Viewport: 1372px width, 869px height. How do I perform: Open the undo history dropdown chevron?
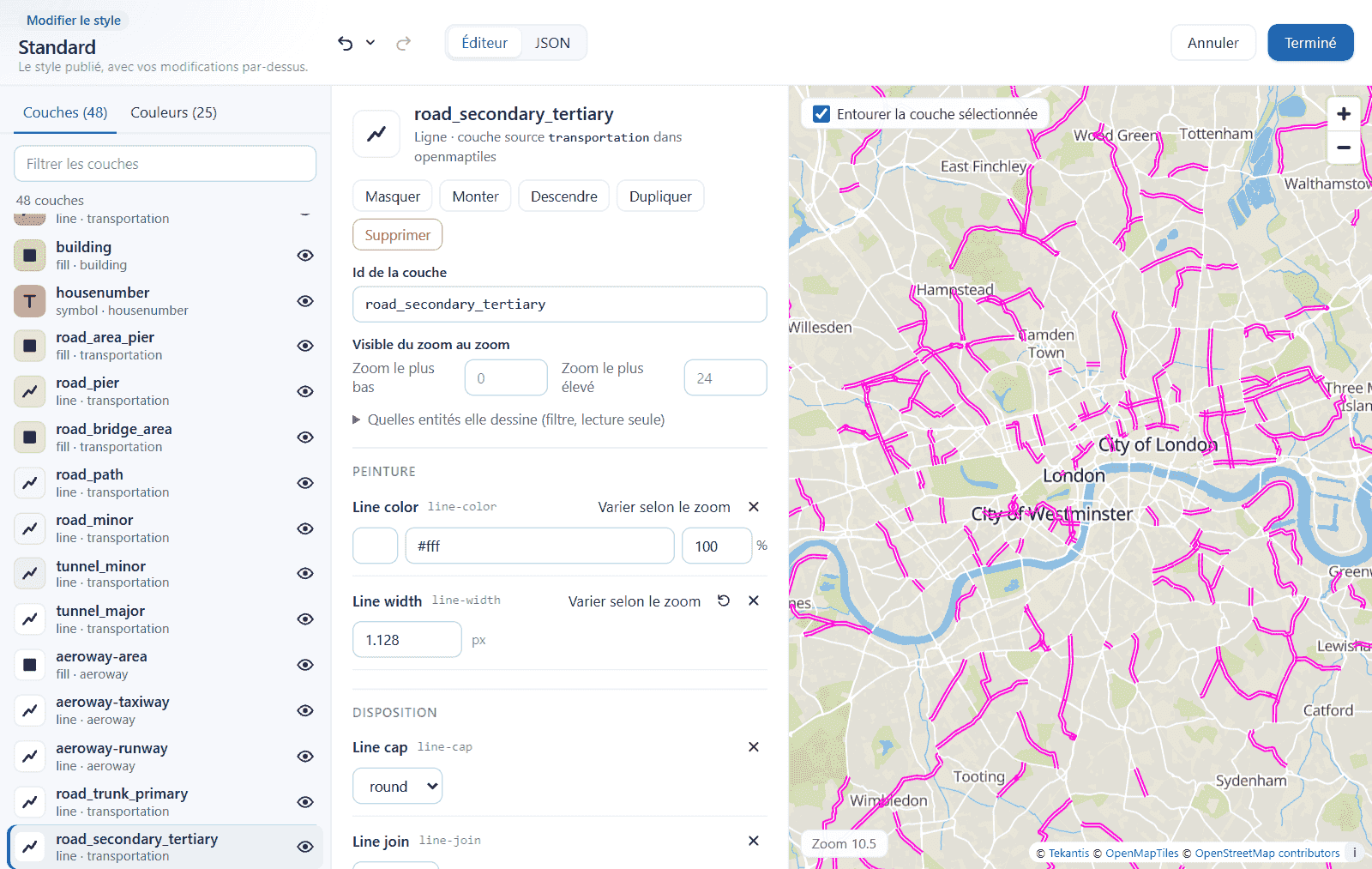pos(370,42)
